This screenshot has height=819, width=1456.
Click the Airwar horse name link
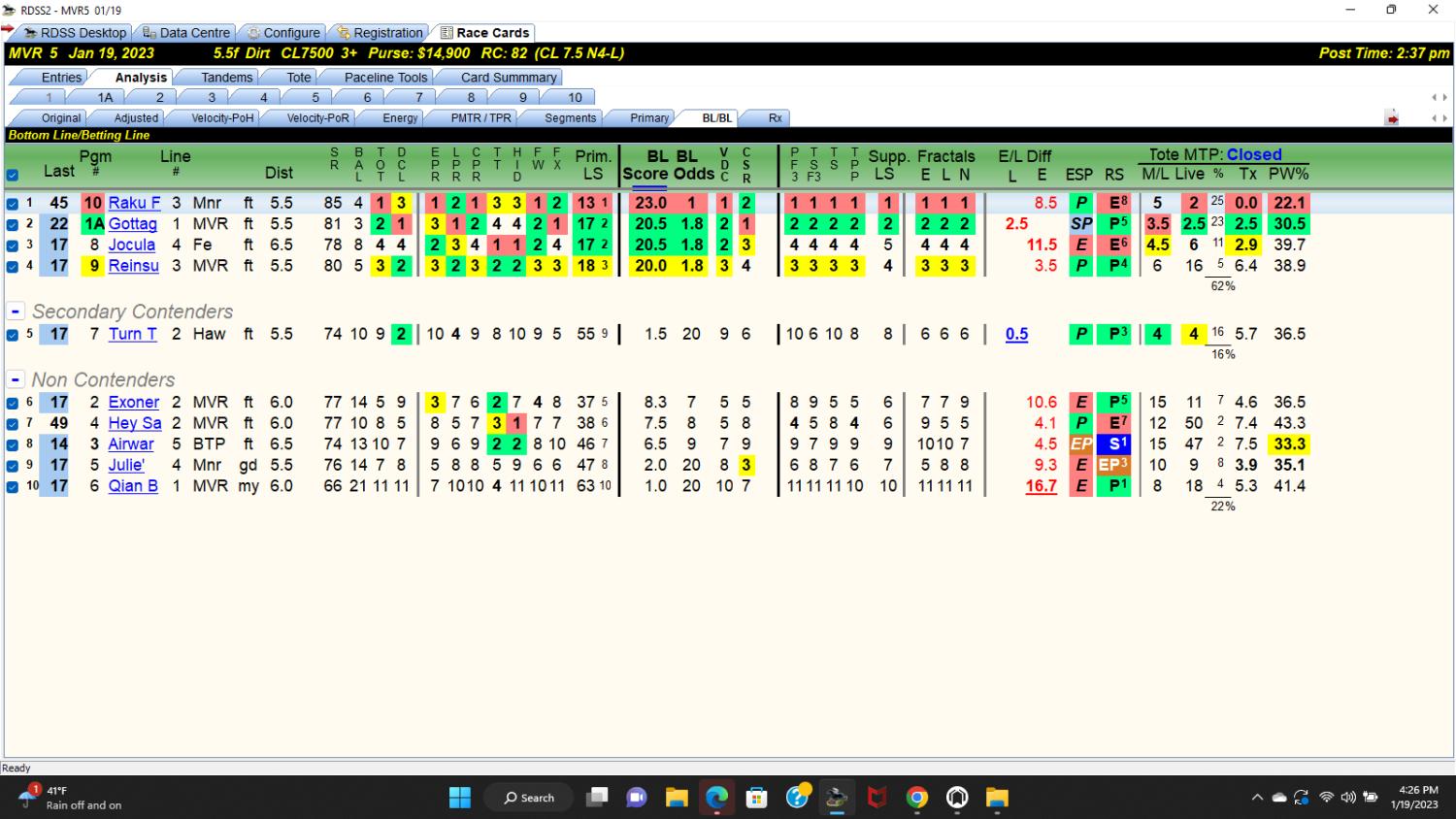pos(131,444)
